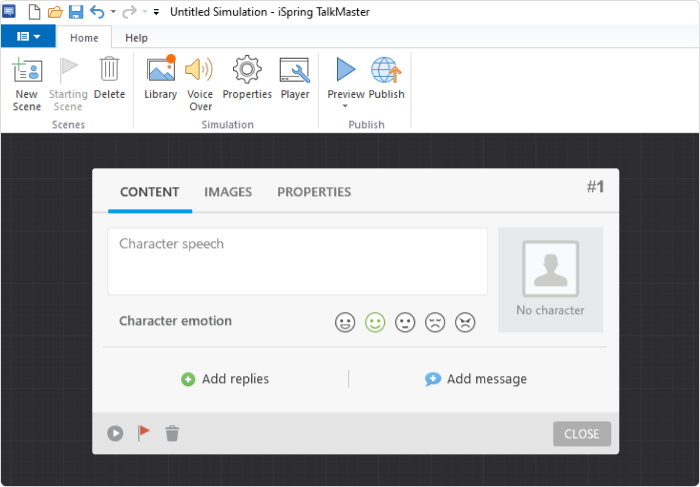Image resolution: width=700 pixels, height=487 pixels.
Task: Select the sad face emotion
Action: 435,322
